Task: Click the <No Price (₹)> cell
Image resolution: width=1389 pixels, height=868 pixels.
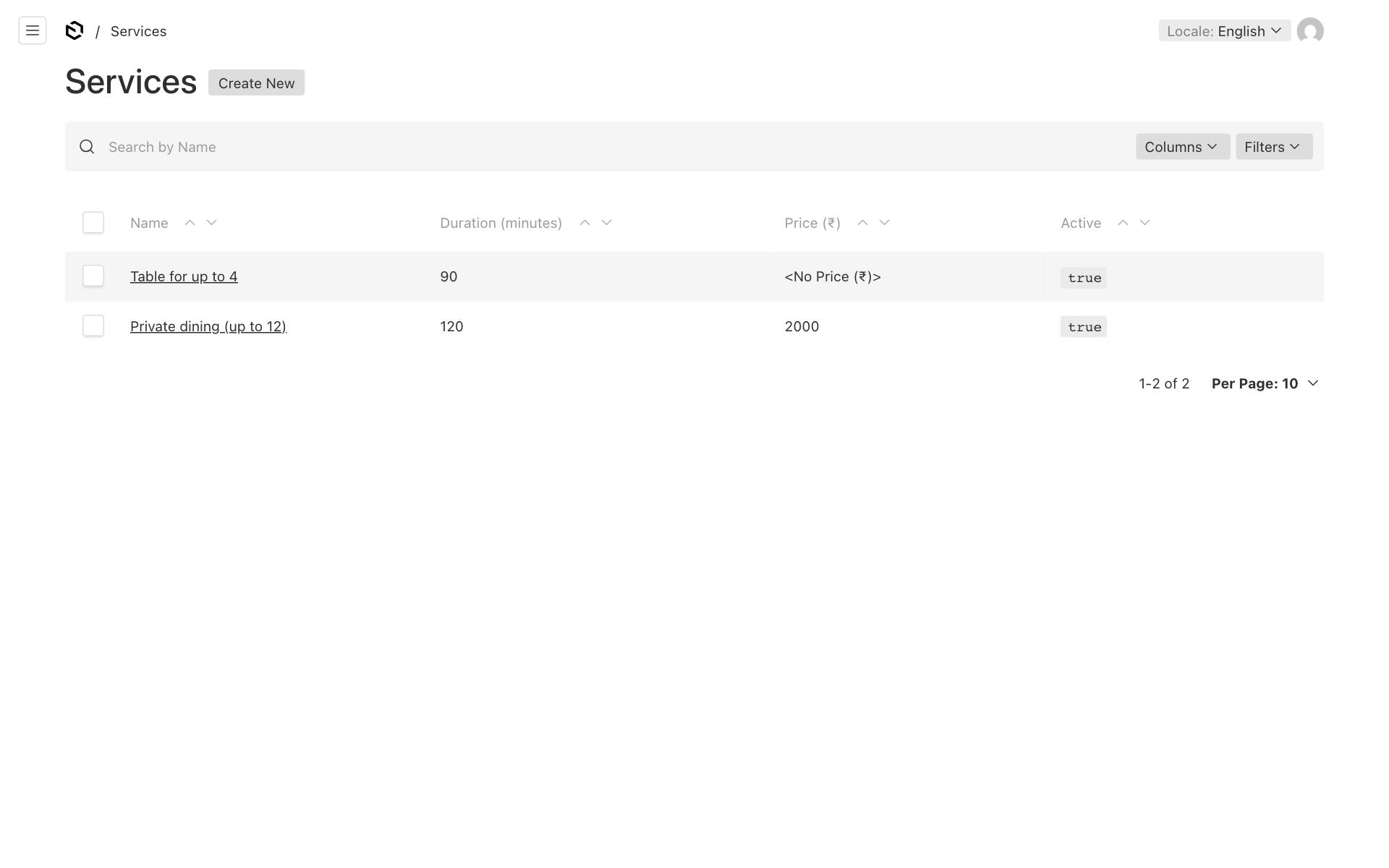Action: point(833,276)
